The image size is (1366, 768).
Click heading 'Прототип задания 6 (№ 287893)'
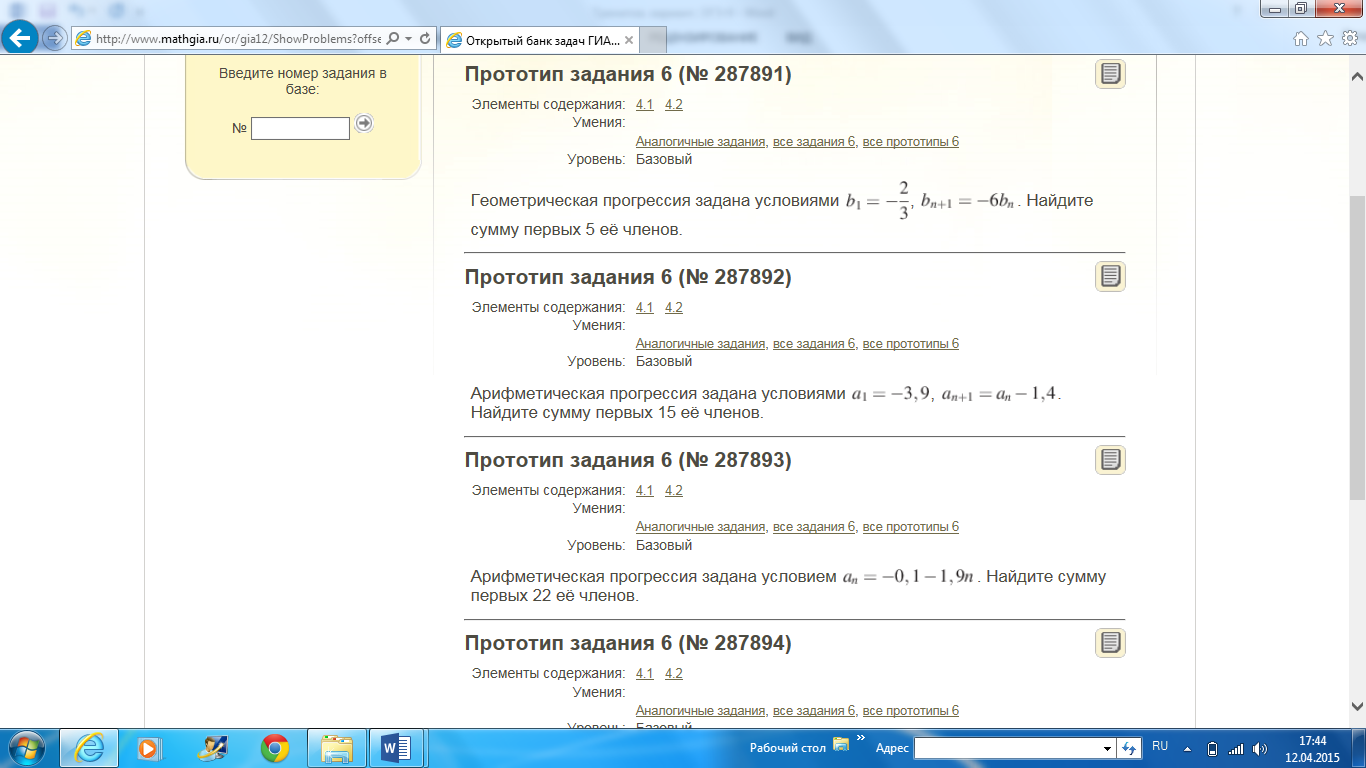628,460
